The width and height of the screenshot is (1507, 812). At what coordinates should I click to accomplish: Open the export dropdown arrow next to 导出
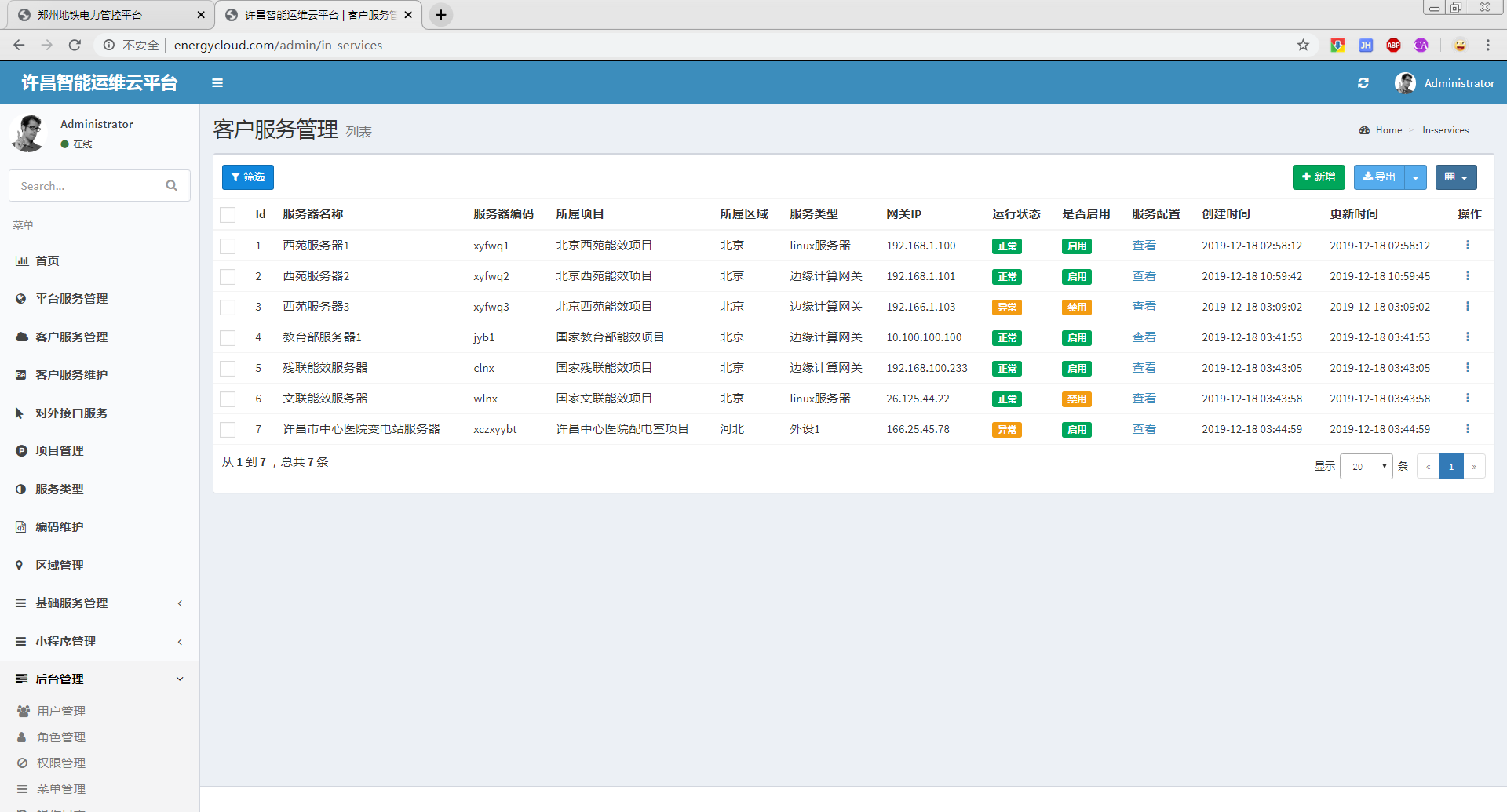tap(1415, 177)
